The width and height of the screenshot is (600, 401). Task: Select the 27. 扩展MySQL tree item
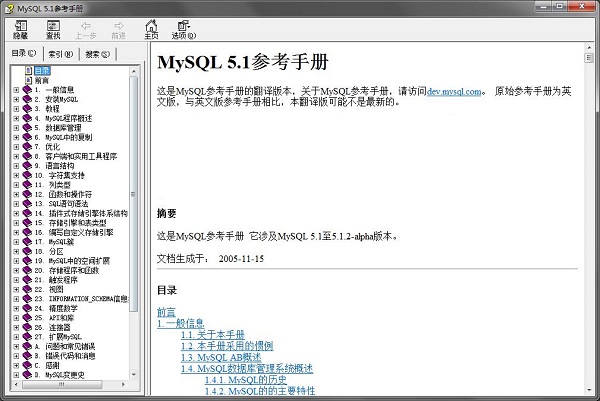click(x=58, y=337)
